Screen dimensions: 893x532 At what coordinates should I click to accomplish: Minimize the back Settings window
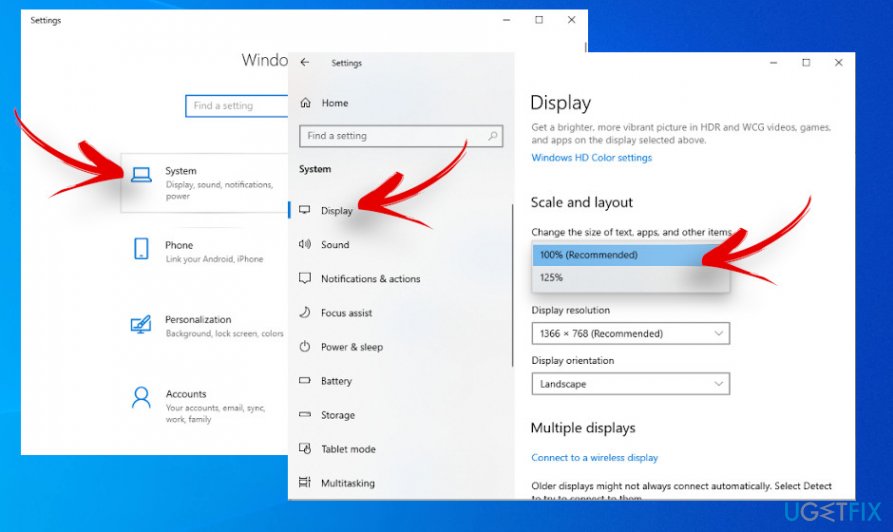[506, 20]
